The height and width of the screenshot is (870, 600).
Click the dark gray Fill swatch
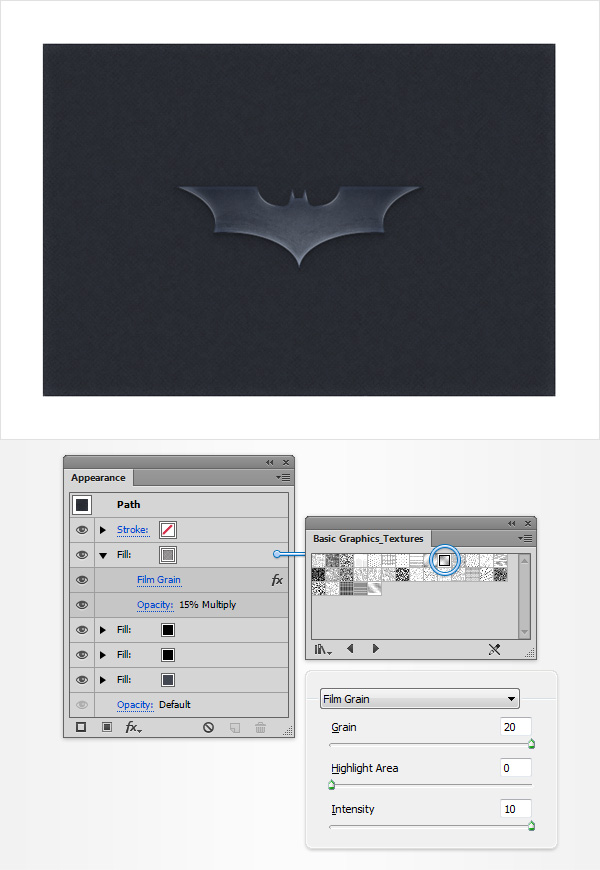(168, 680)
